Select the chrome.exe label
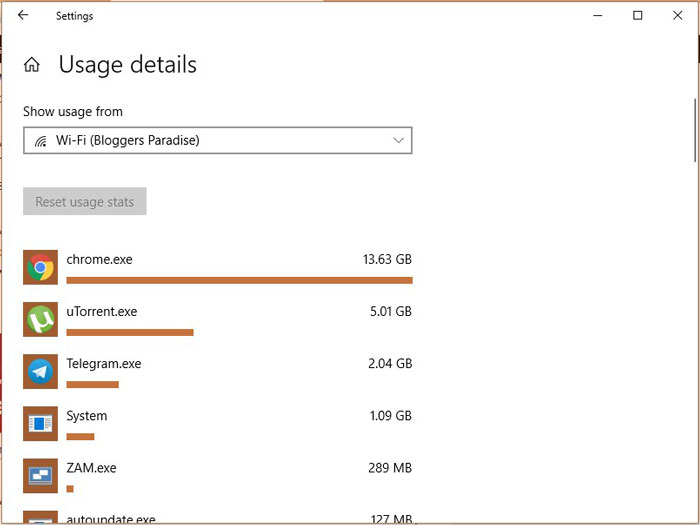Viewport: 700px width, 525px height. click(100, 259)
